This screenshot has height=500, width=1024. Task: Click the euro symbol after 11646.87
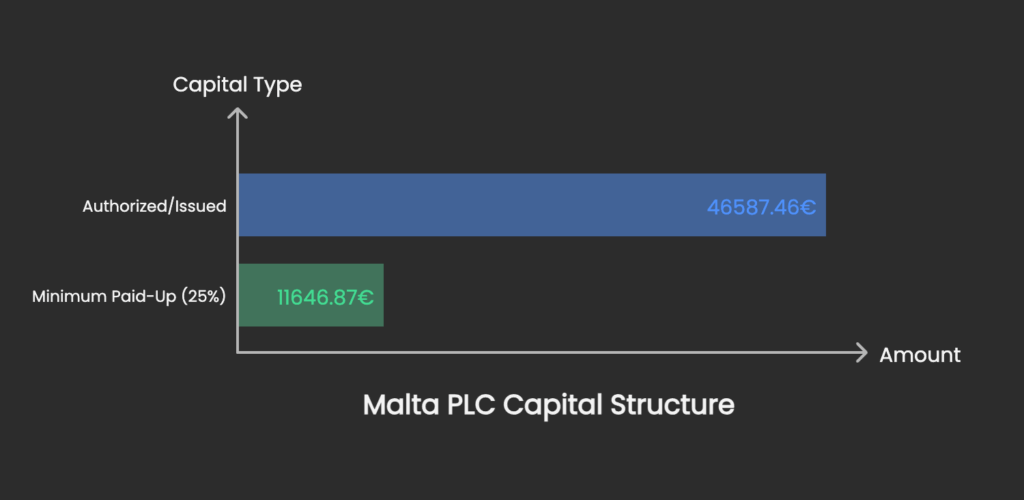point(366,298)
